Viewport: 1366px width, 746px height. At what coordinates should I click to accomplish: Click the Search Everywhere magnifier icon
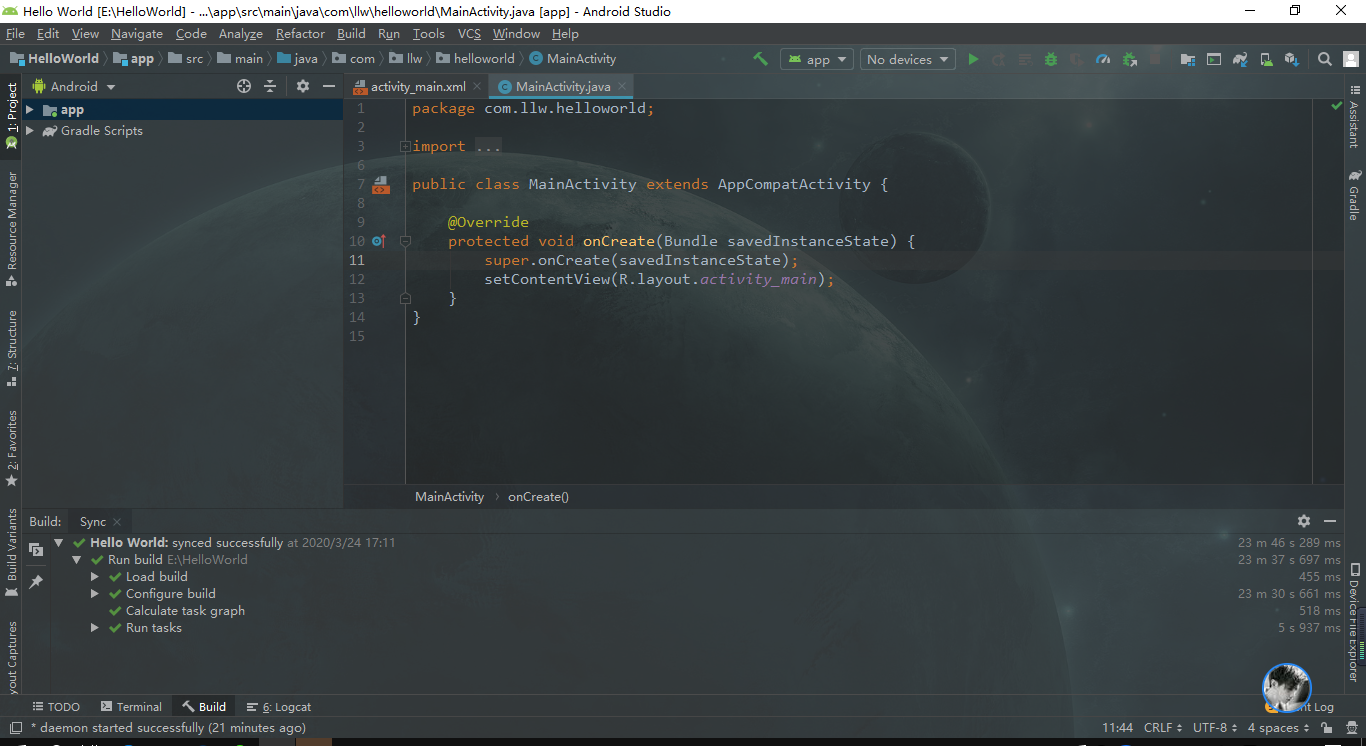[1324, 59]
